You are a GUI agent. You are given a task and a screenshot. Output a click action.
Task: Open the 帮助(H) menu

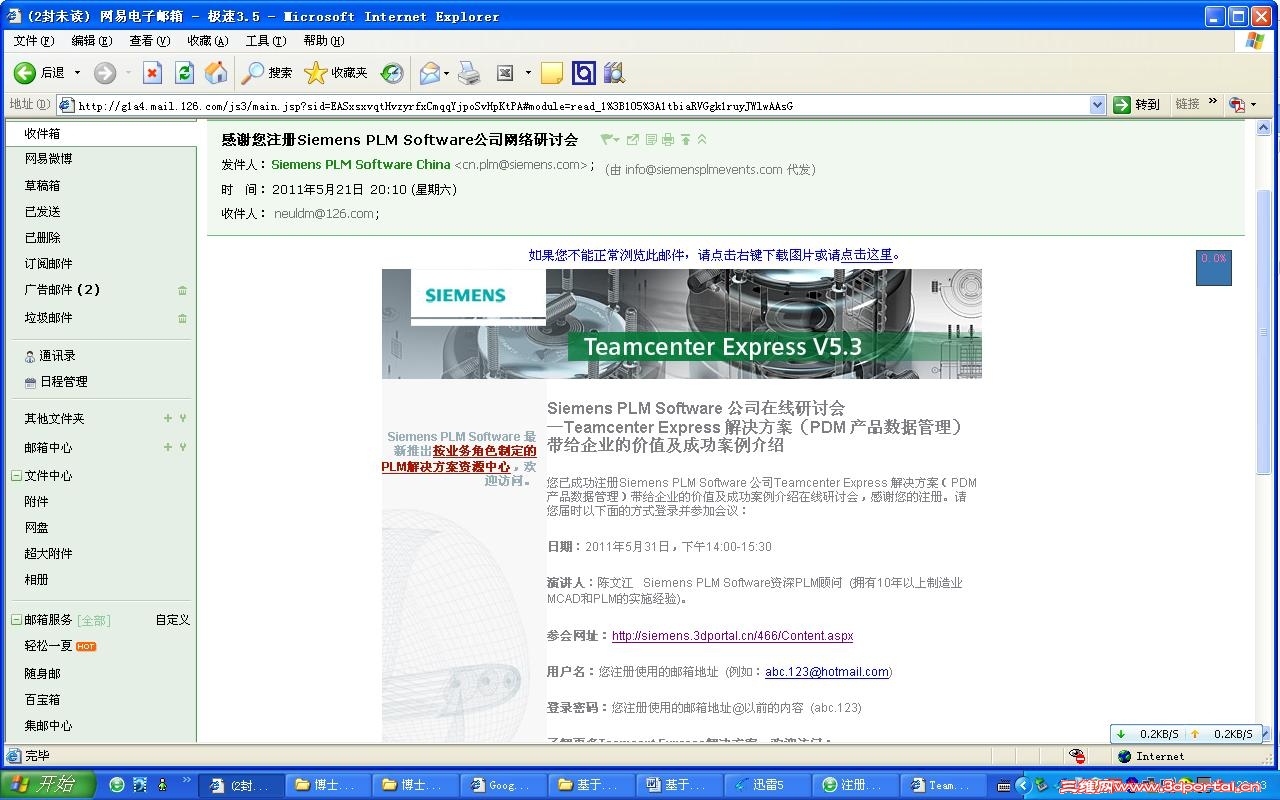[x=323, y=41]
